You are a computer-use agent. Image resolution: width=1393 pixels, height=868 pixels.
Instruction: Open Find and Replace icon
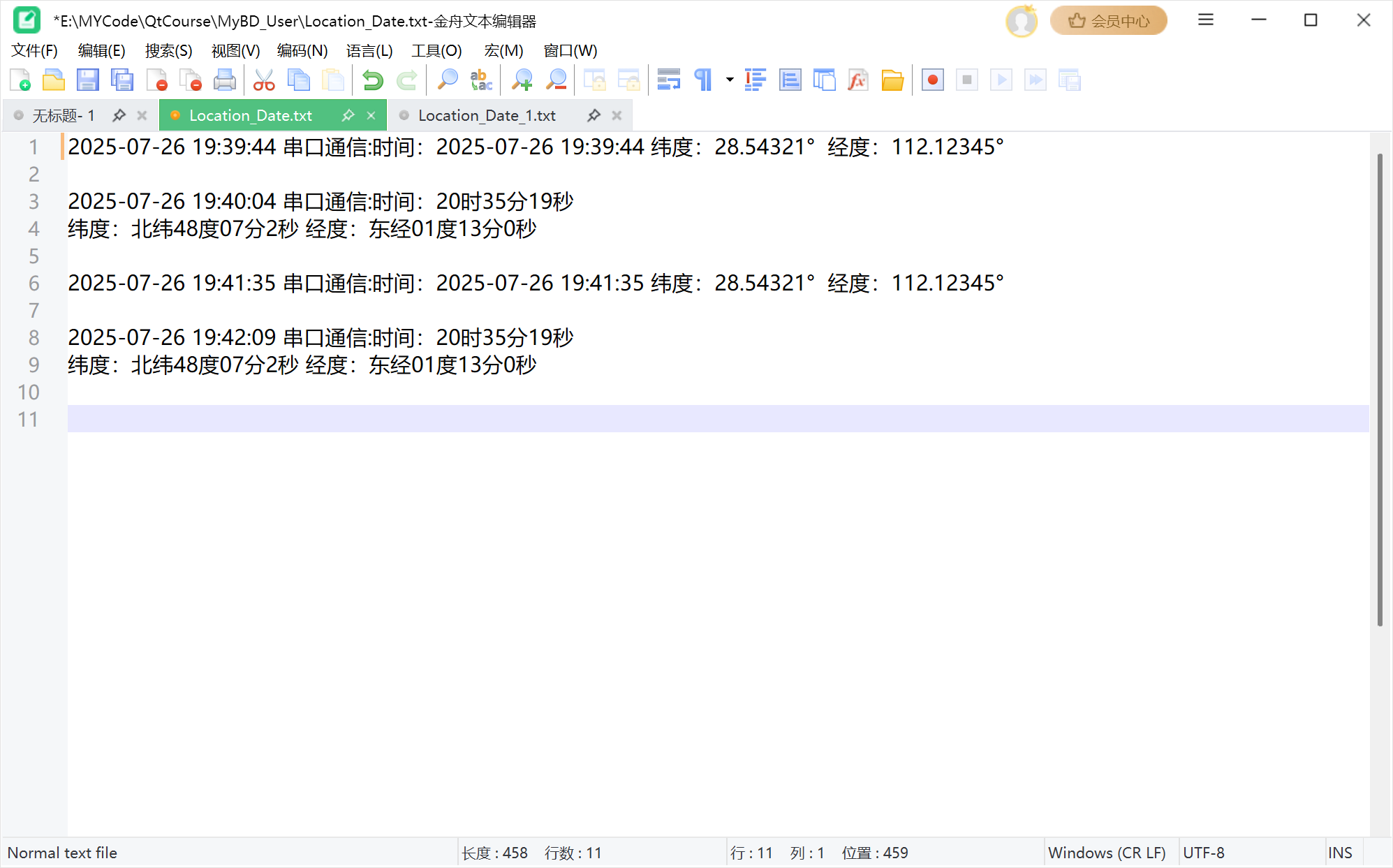pyautogui.click(x=481, y=80)
